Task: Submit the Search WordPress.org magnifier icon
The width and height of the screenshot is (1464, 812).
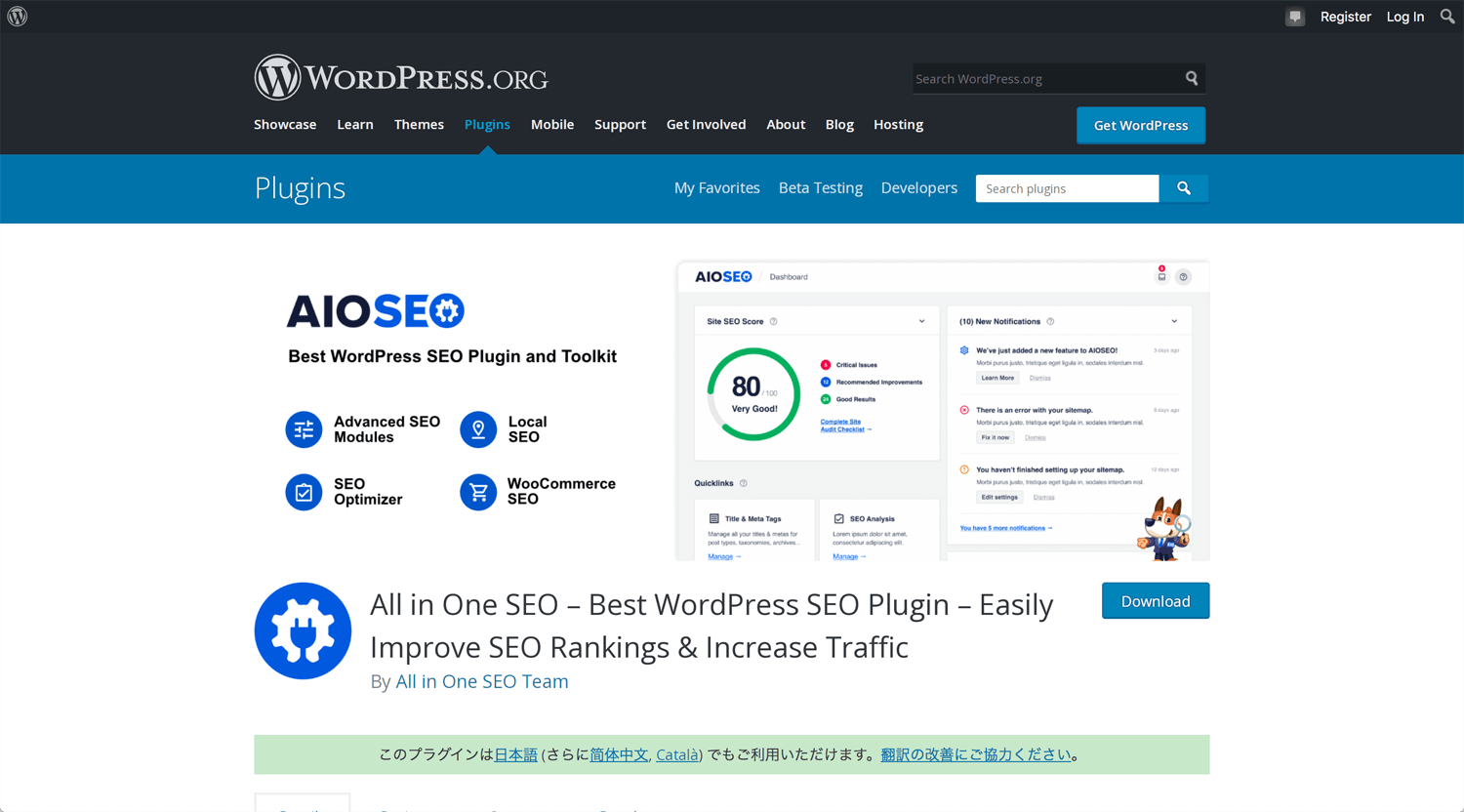Action: (1192, 78)
